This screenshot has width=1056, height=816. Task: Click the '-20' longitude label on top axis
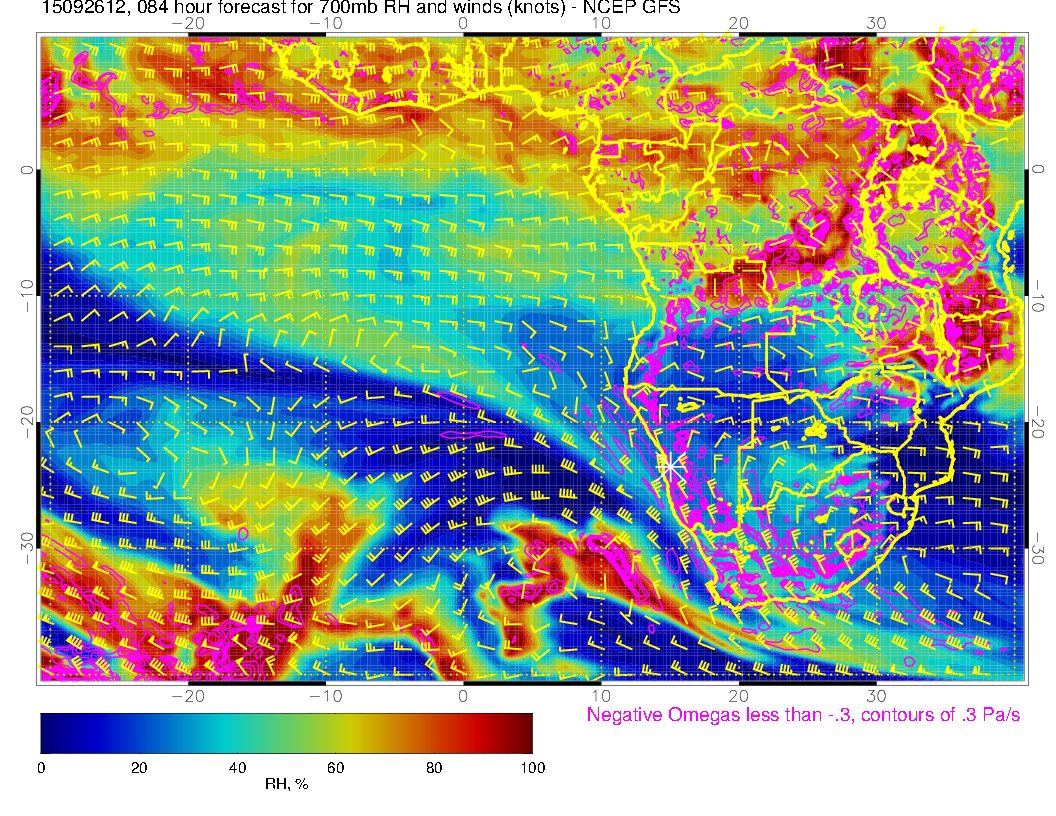[x=188, y=23]
